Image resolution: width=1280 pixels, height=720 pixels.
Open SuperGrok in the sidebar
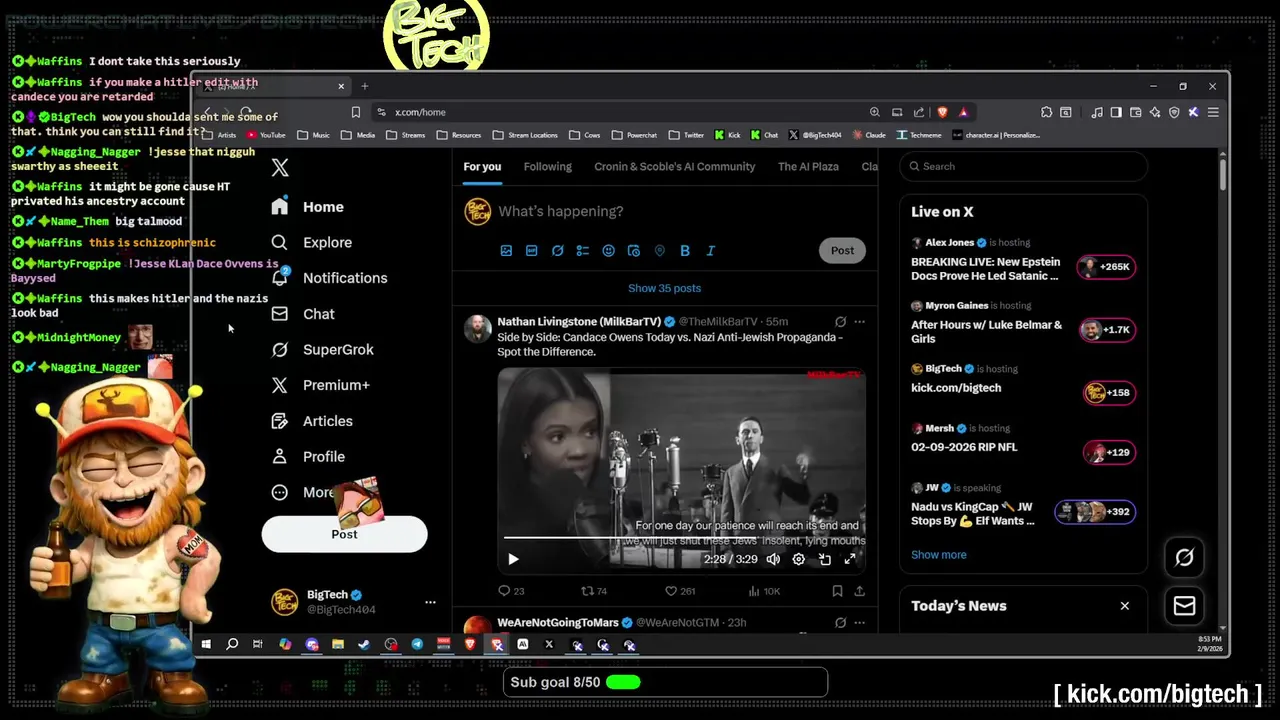(x=323, y=349)
